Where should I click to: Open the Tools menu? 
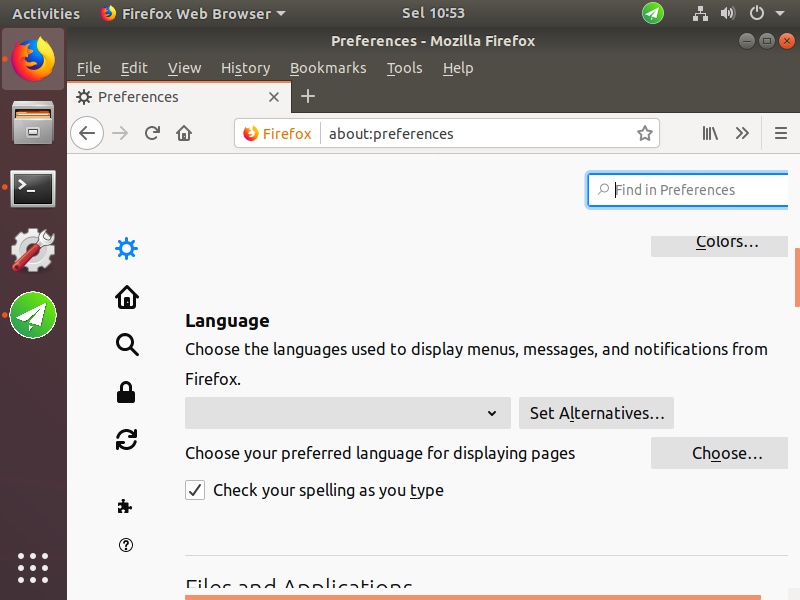click(x=405, y=68)
